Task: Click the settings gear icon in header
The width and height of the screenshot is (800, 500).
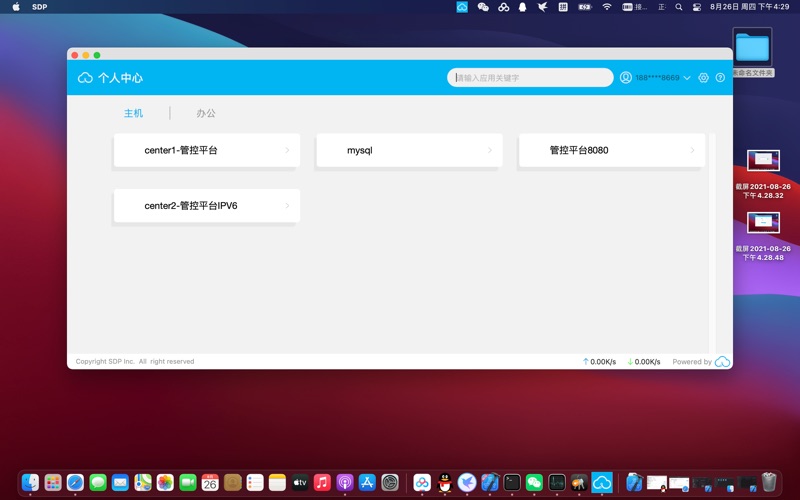Action: point(703,78)
